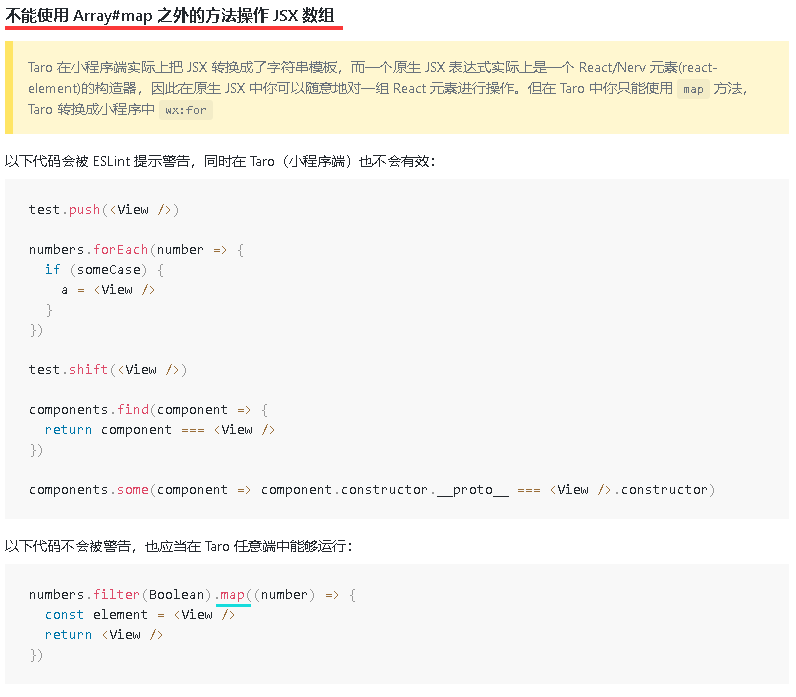Click the inline code 'map' in the yellow note

(x=693, y=89)
